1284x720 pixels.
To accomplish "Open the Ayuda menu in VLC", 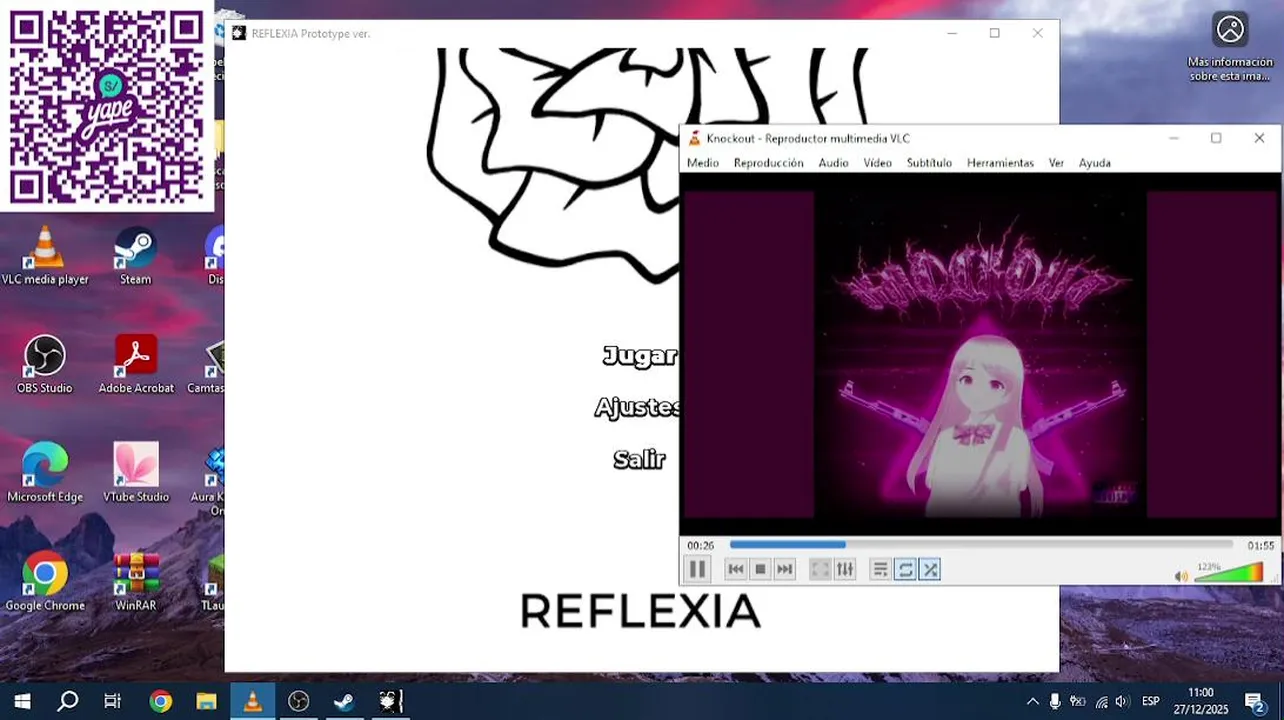I will [x=1094, y=163].
